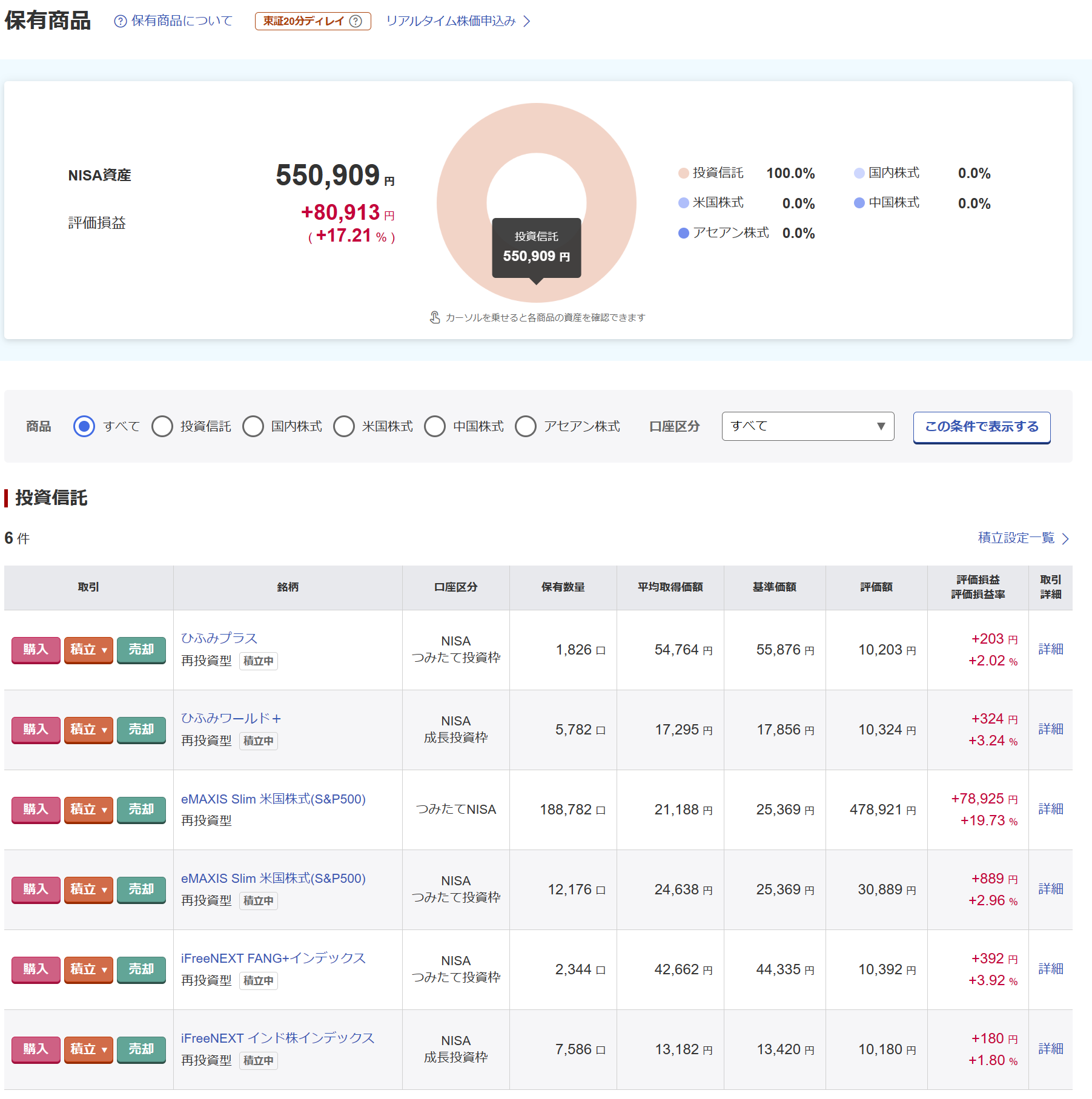Open the 口座区分 dropdown
Image resolution: width=1092 pixels, height=1099 pixels.
[807, 426]
